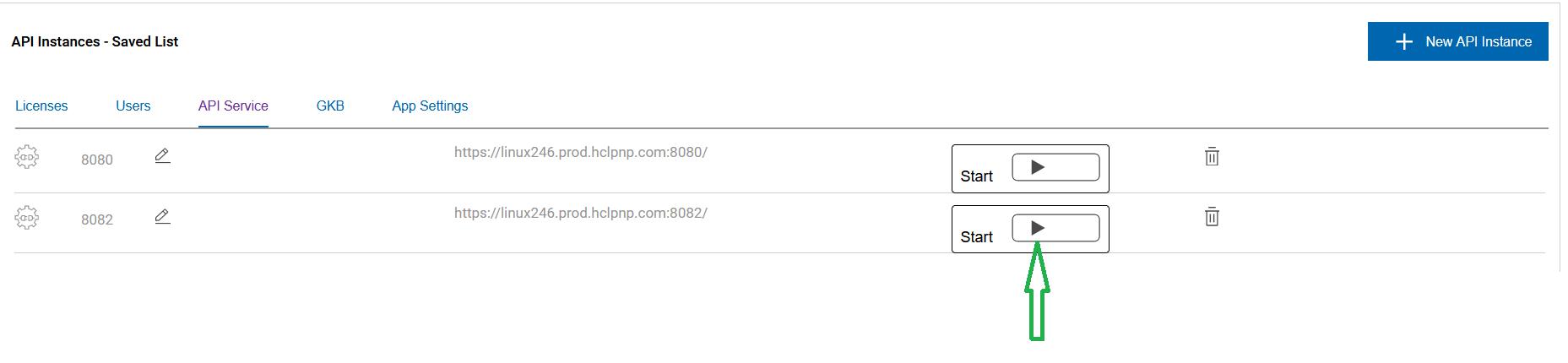Screen dimensions: 1568x363
Task: Delete the 8082 instance via trash icon
Action: [x=1212, y=217]
